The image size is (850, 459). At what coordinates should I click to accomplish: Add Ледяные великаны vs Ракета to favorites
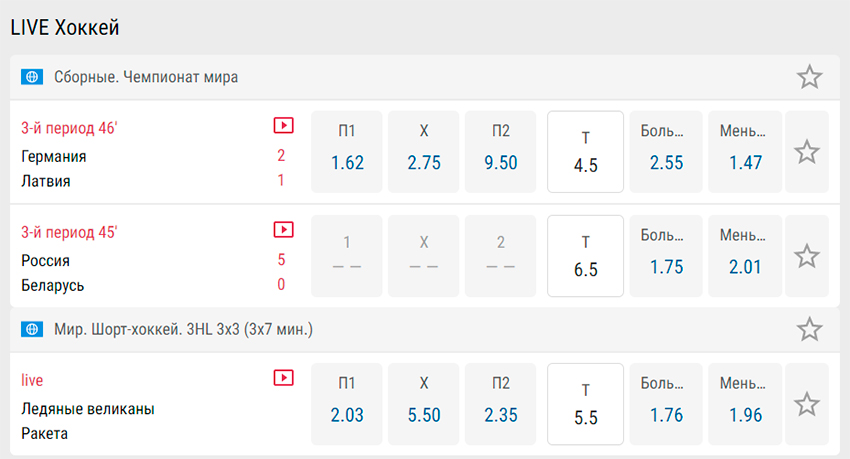point(807,404)
